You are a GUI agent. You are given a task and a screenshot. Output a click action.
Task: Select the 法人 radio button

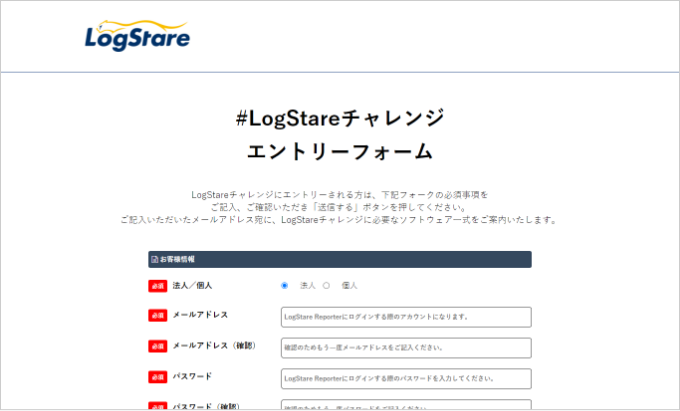(284, 286)
